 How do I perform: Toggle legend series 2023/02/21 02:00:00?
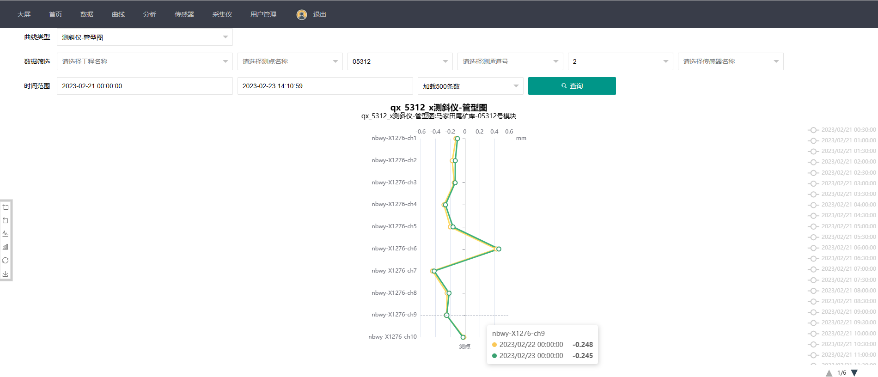coord(842,161)
